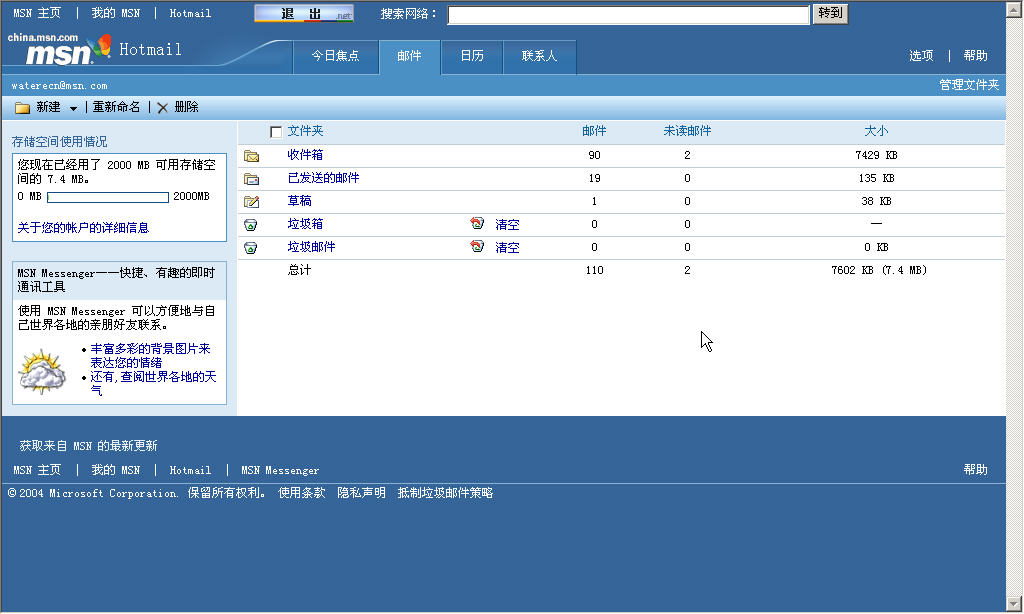Click top MSN 主页 link

[37, 13]
